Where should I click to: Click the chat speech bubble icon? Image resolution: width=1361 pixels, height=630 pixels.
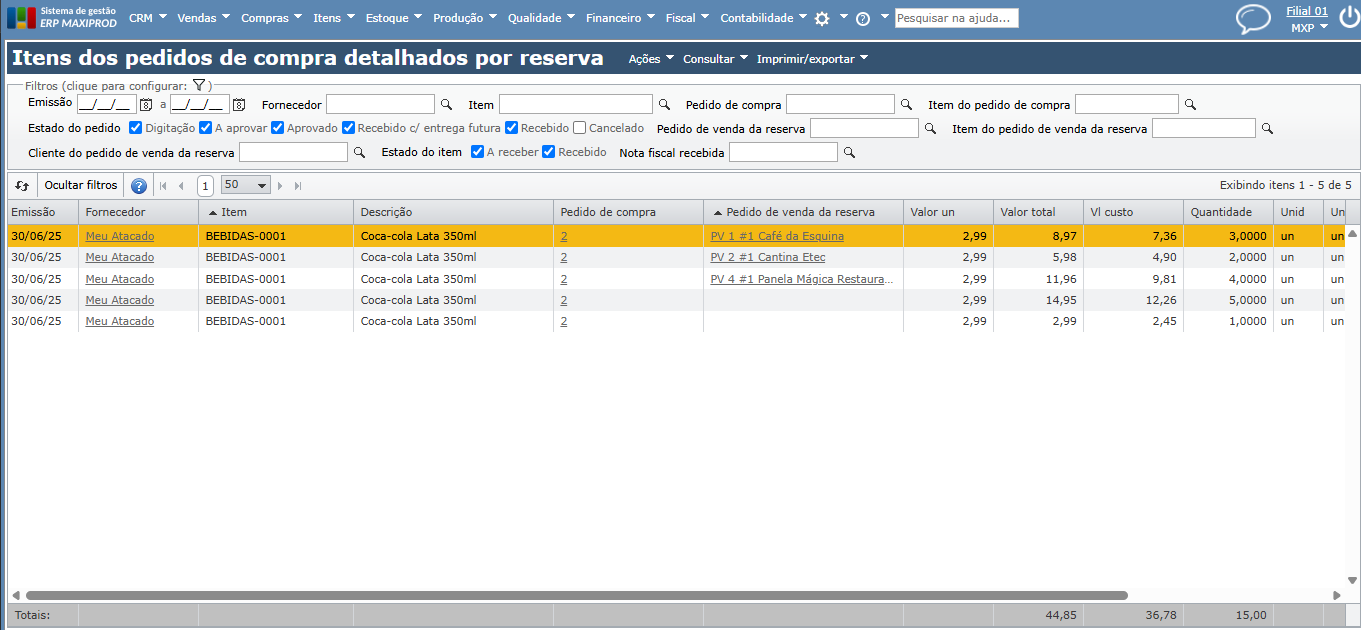(x=1252, y=19)
